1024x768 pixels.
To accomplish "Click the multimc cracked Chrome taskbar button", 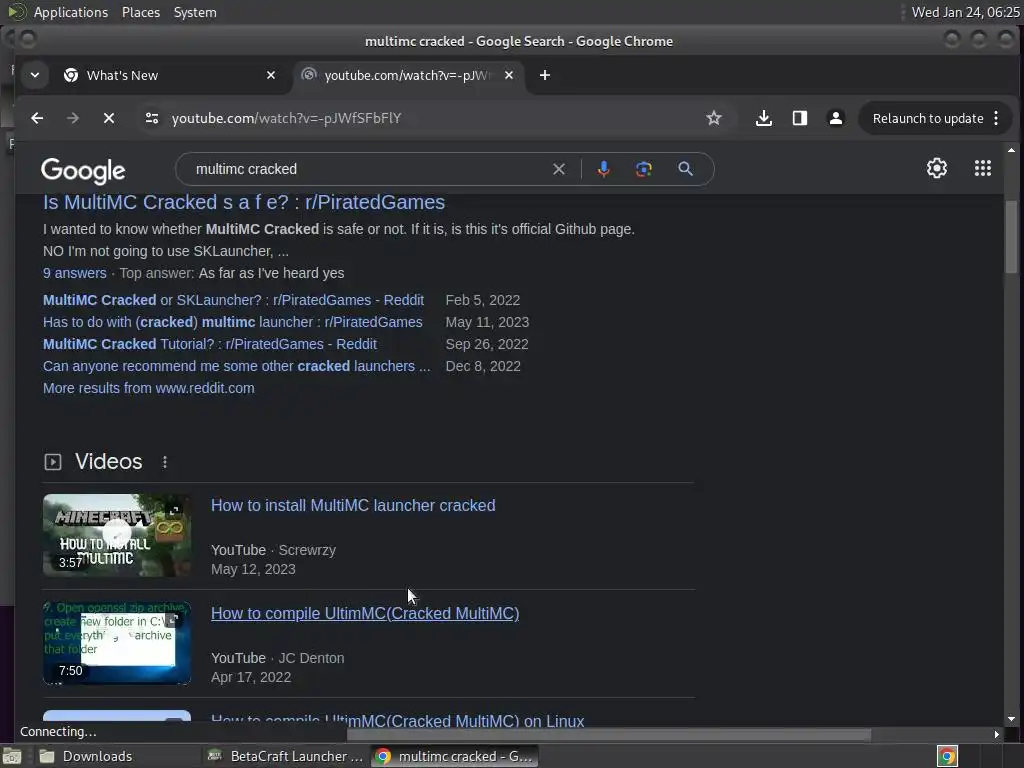I will [x=455, y=756].
